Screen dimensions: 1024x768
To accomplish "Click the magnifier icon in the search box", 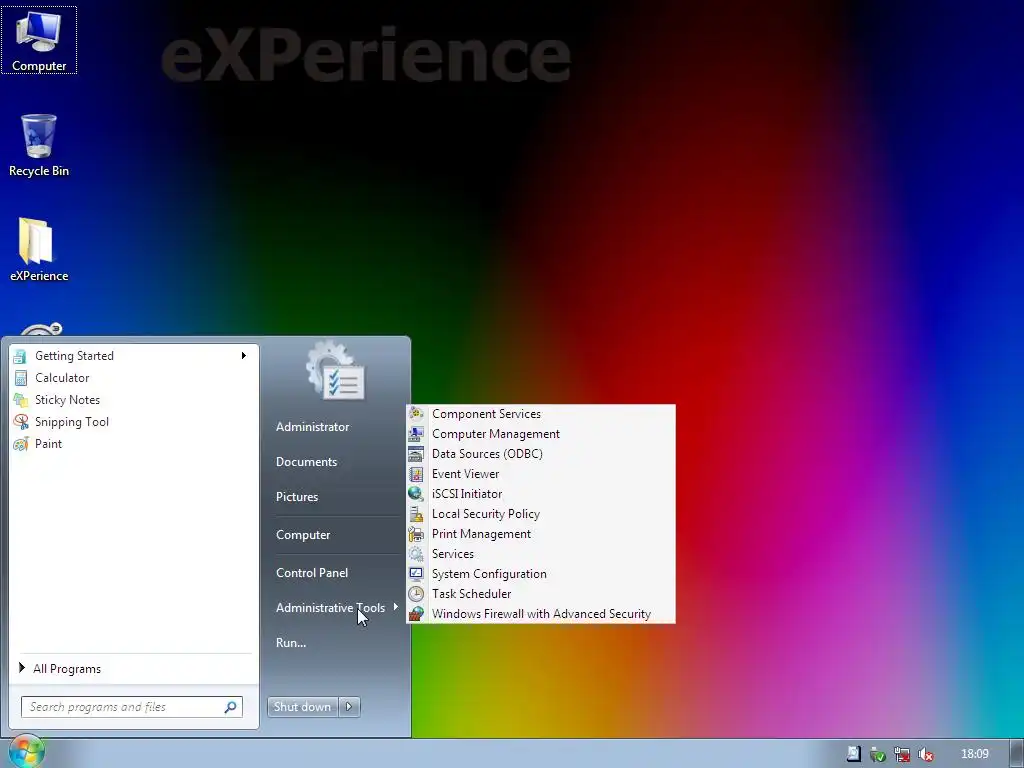I will 231,707.
